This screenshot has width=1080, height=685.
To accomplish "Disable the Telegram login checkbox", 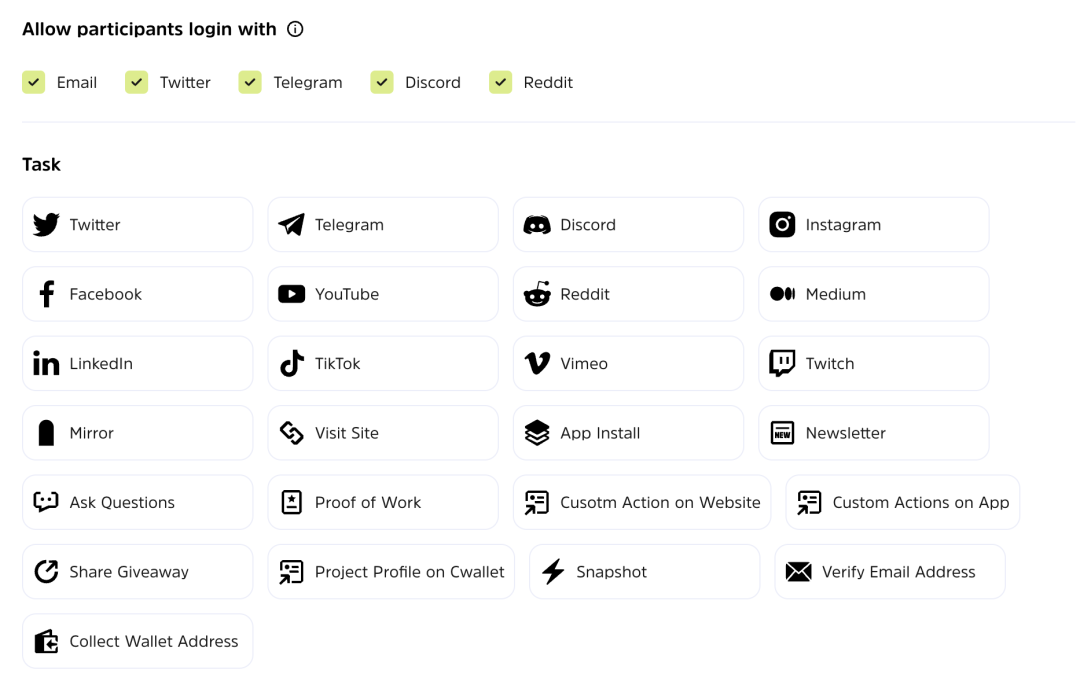I will coord(250,82).
